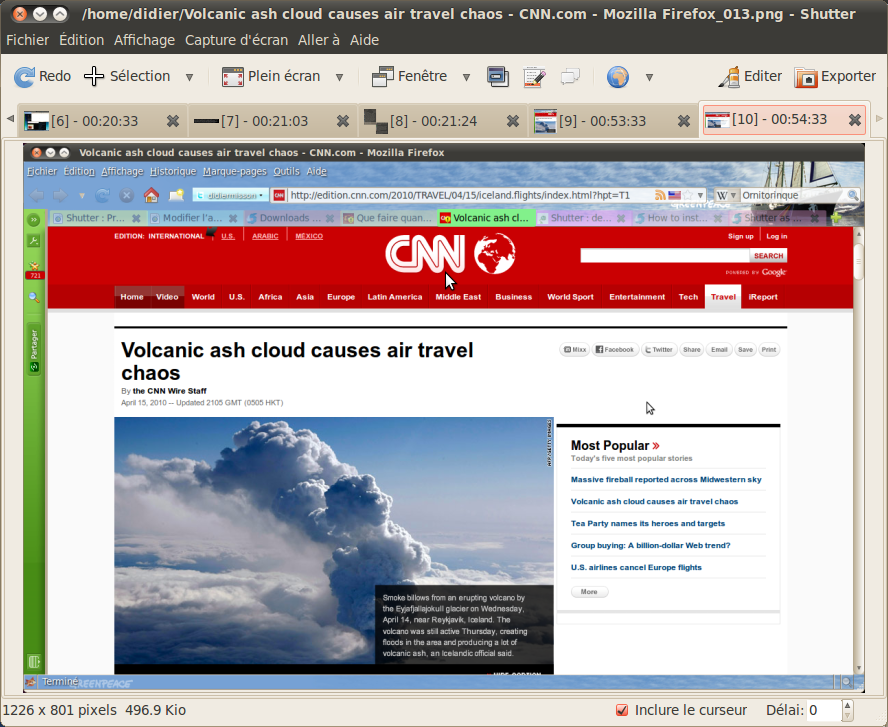888x727 pixels.
Task: Click the back arrow in the captured Firefox toolbar
Action: (37, 195)
